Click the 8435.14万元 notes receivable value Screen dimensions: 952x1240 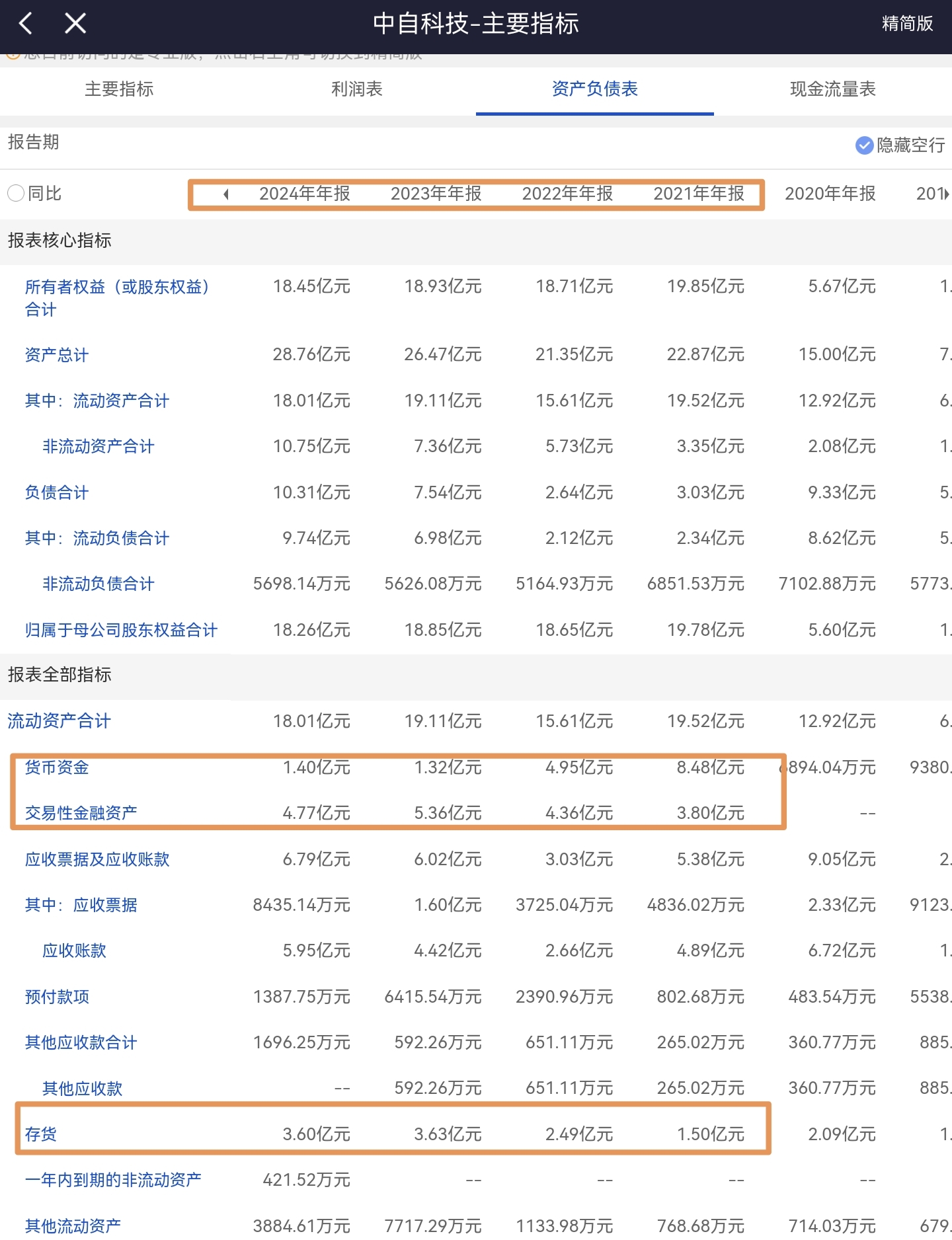[x=301, y=905]
